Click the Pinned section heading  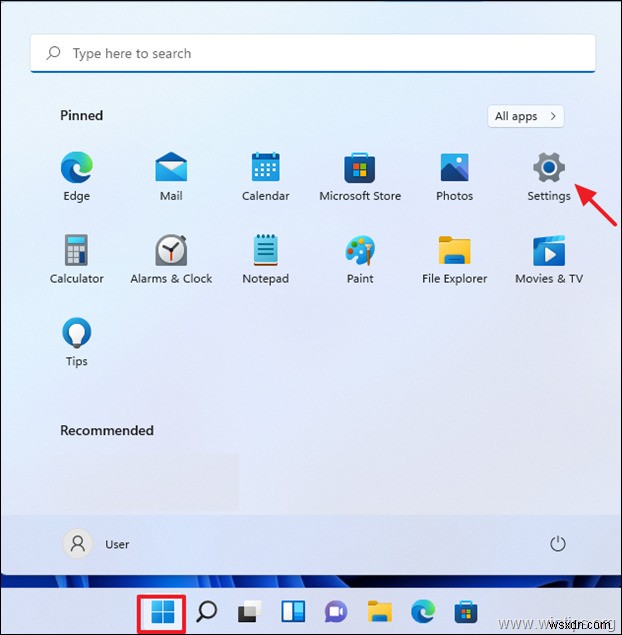click(x=81, y=115)
